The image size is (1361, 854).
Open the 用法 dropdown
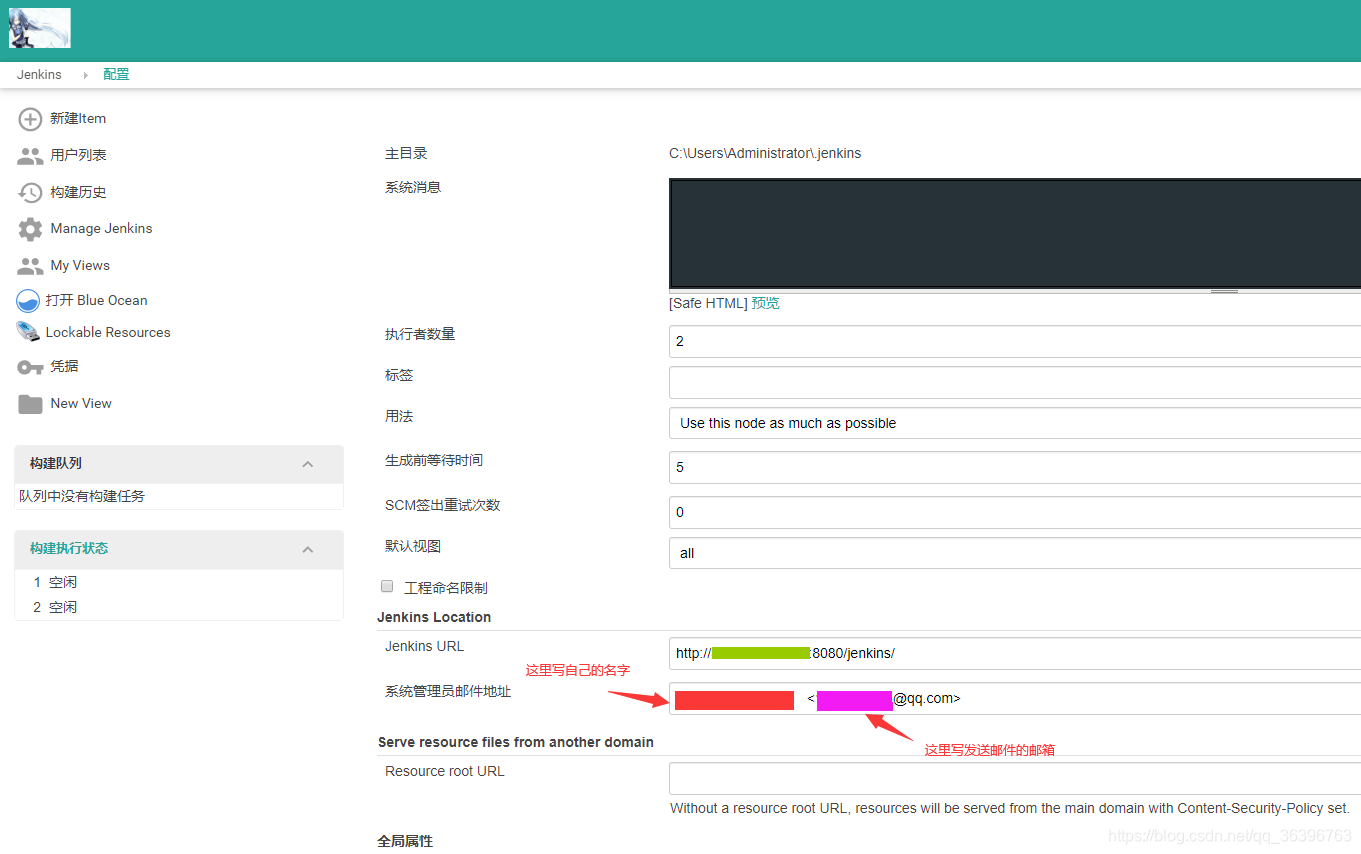coord(1015,423)
